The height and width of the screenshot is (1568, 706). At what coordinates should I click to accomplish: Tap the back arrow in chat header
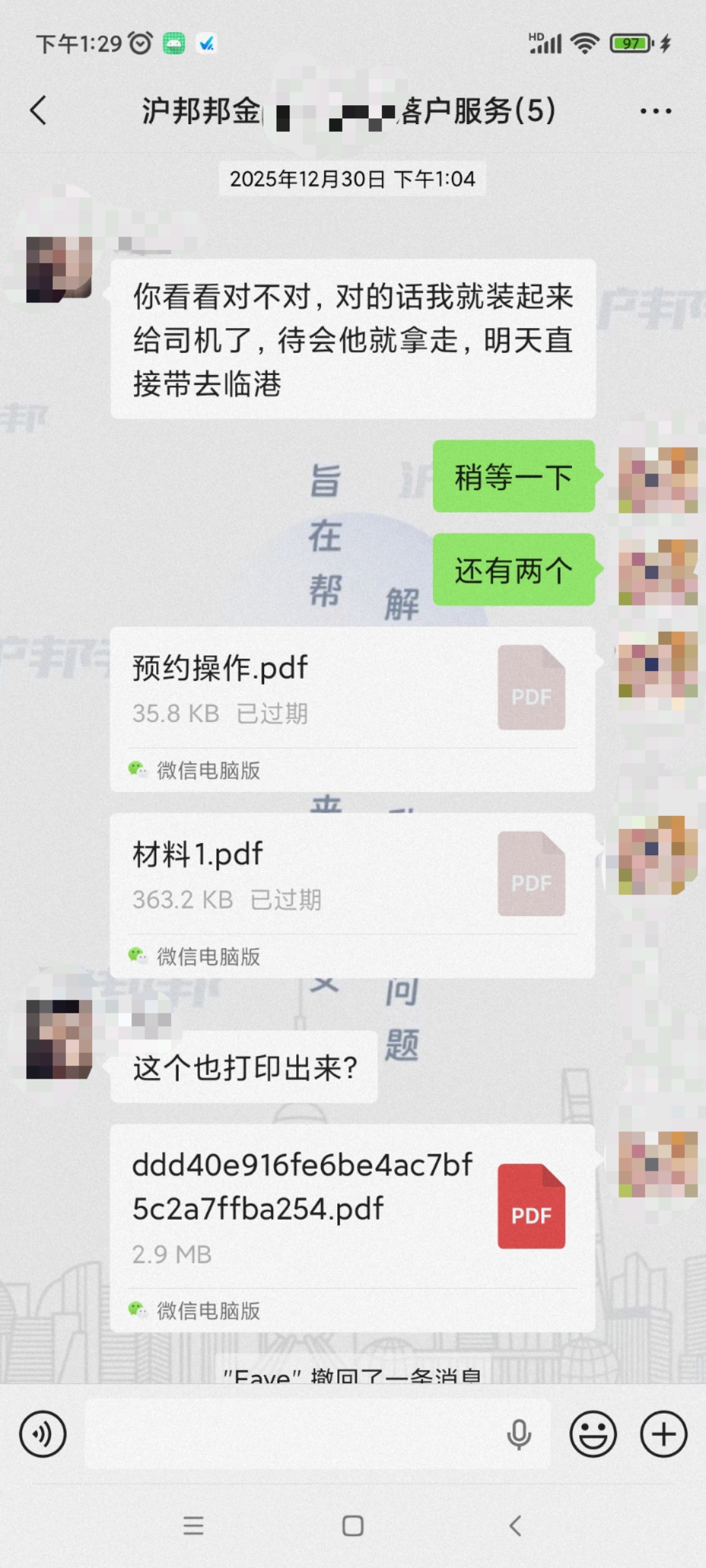[39, 110]
